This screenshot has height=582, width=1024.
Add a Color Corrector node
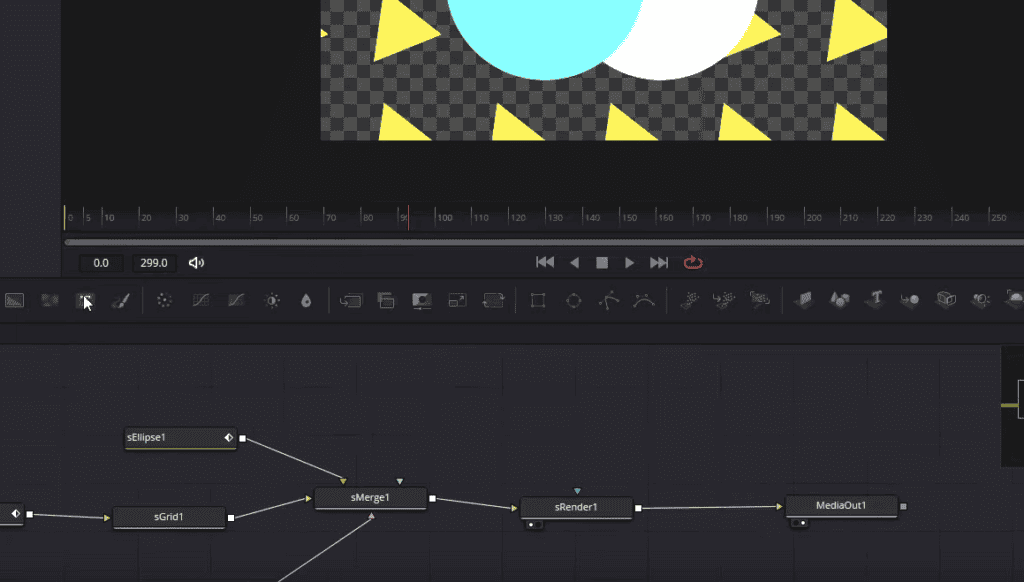pyautogui.click(x=164, y=300)
